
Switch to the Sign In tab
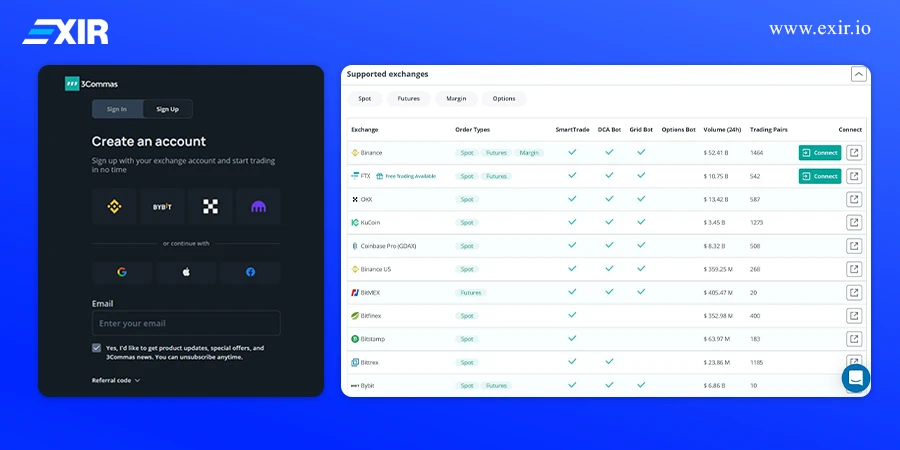pos(117,109)
